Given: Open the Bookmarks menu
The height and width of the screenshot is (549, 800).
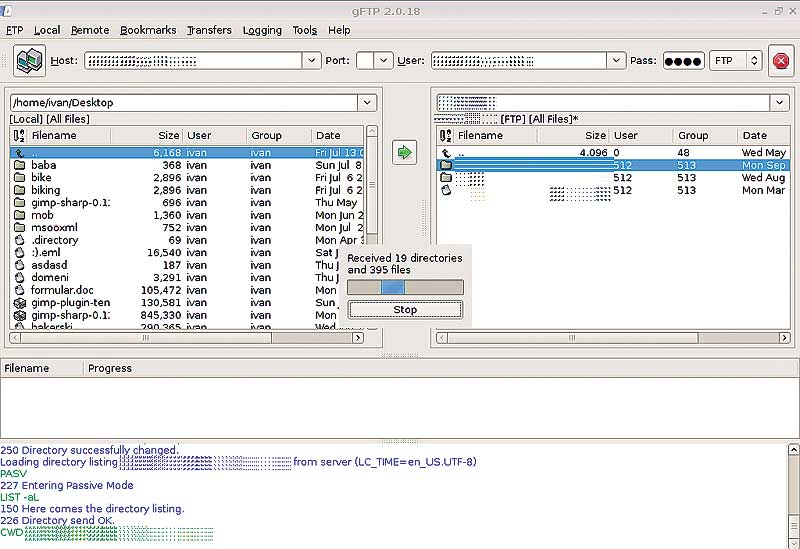Looking at the screenshot, I should (x=148, y=30).
